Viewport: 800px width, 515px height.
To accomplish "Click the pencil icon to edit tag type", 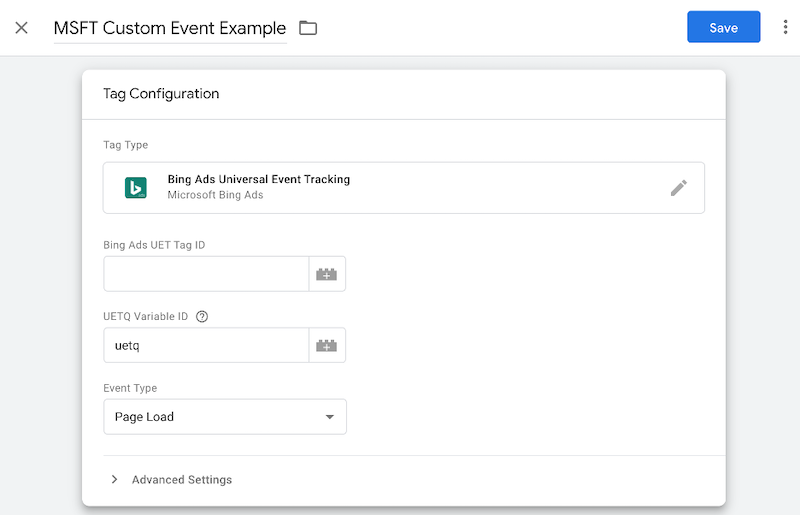I will [x=679, y=188].
